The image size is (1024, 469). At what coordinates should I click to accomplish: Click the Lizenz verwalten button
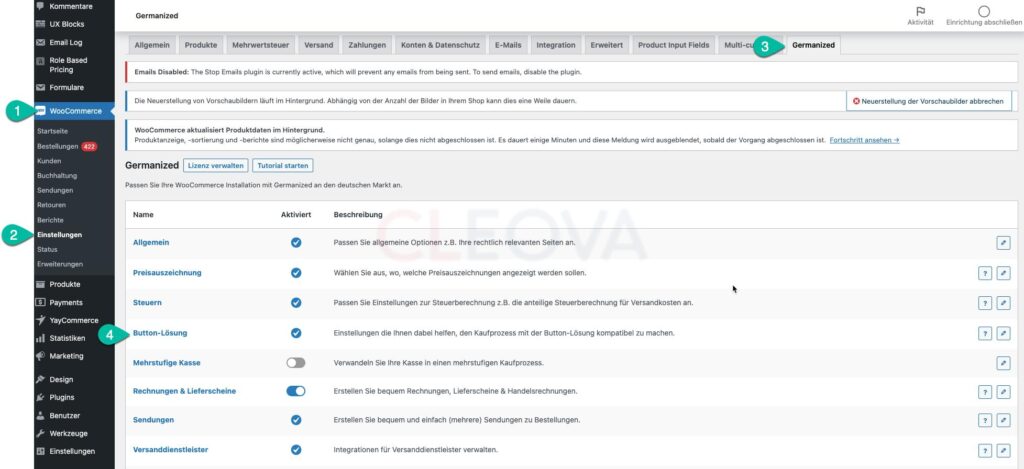216,166
